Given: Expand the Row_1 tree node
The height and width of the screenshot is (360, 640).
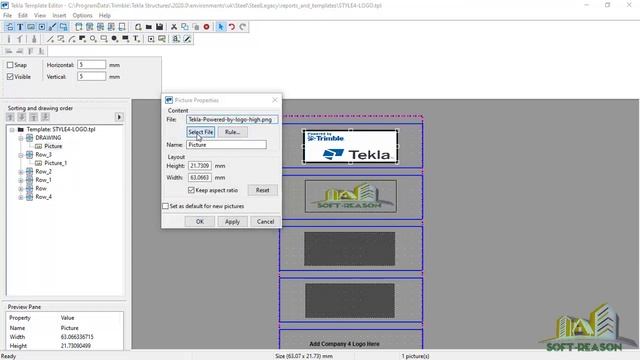Looking at the screenshot, I should click(x=21, y=180).
